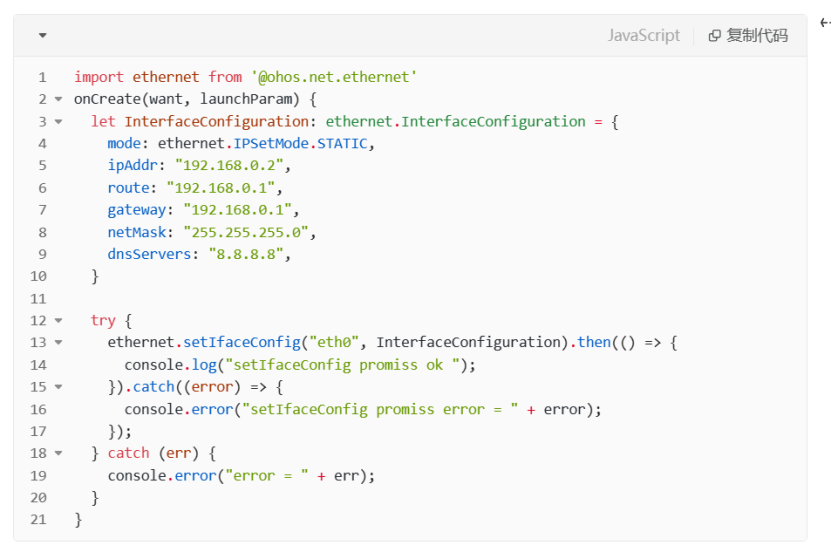Click line number 1 in the gutter

[42, 77]
